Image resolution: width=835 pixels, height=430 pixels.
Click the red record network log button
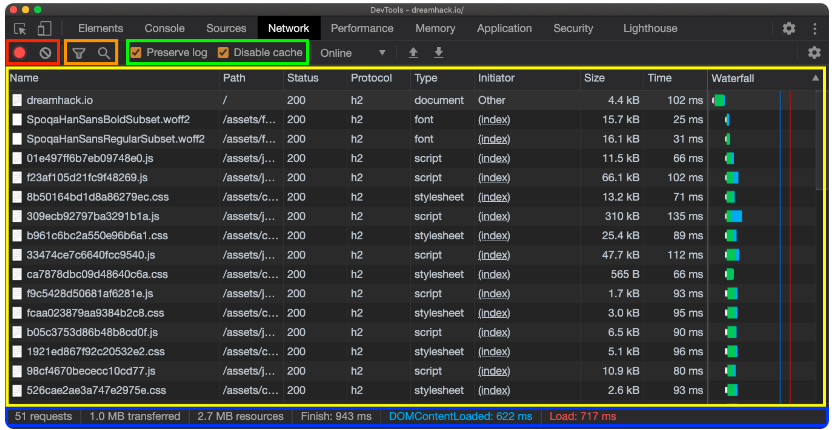20,52
